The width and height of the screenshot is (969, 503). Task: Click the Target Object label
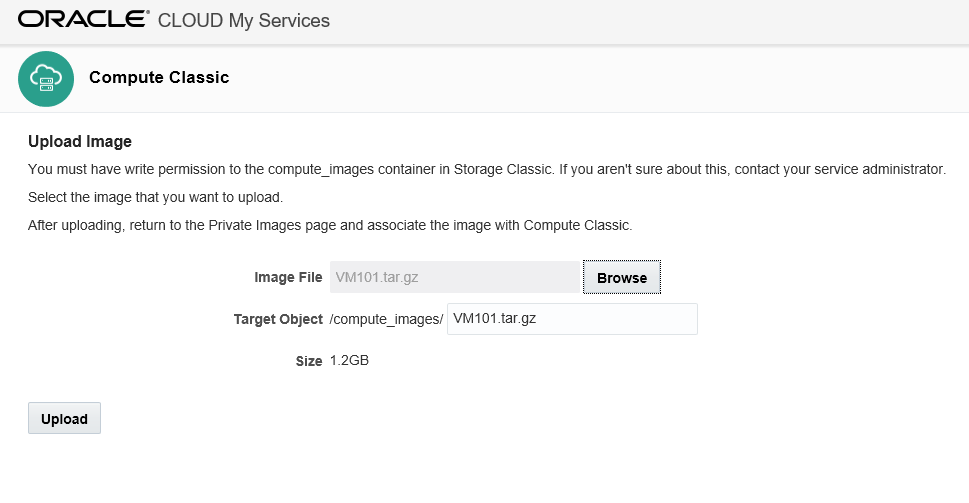pyautogui.click(x=278, y=319)
